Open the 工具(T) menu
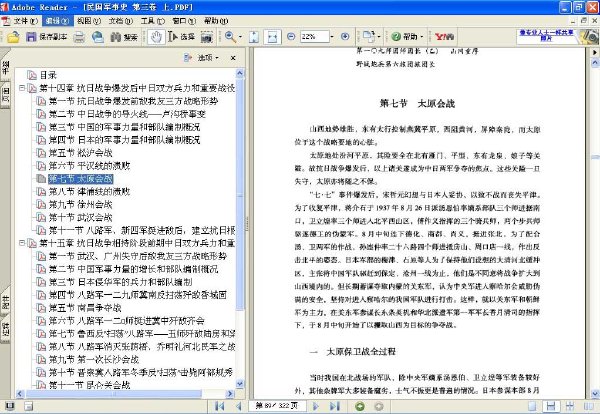600x414 pixels. tap(152, 21)
